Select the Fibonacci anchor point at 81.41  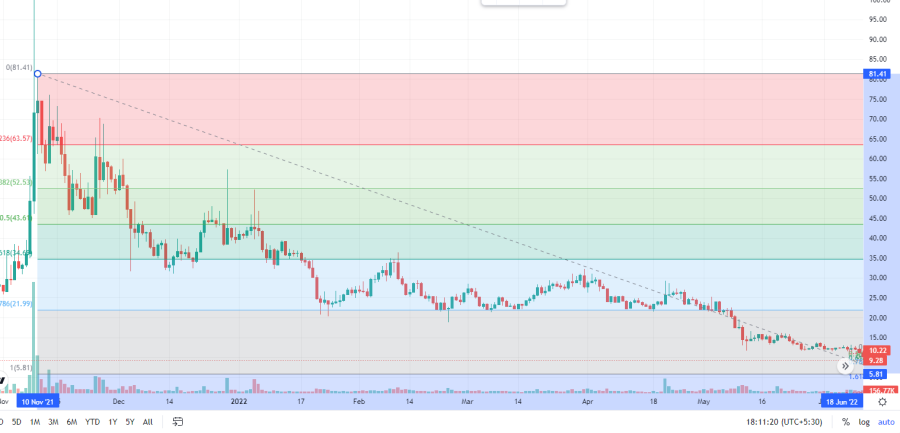coord(37,74)
